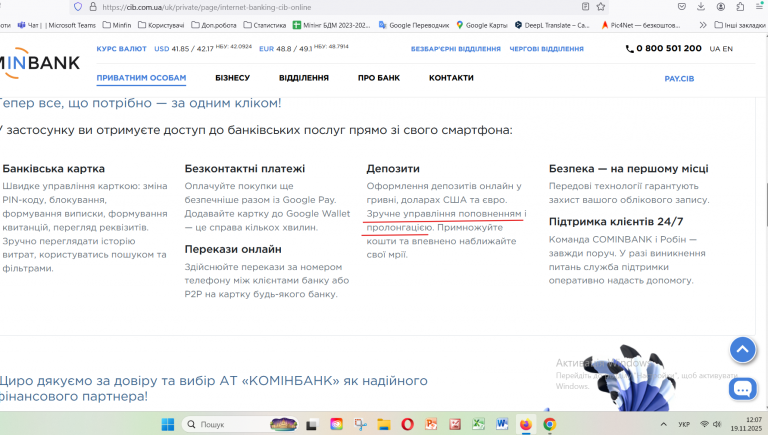Open the extensions puzzle icon
This screenshot has height=435, width=768.
point(740,6)
